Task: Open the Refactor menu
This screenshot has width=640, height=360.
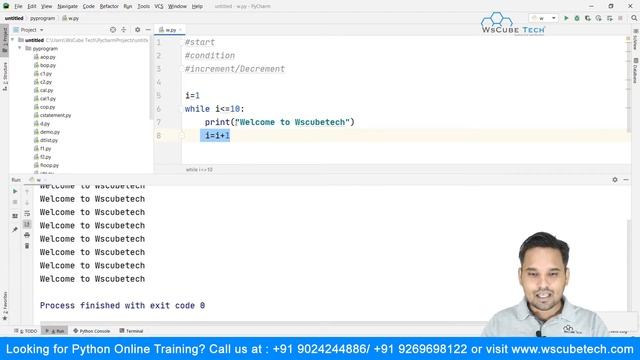Action: click(x=109, y=6)
